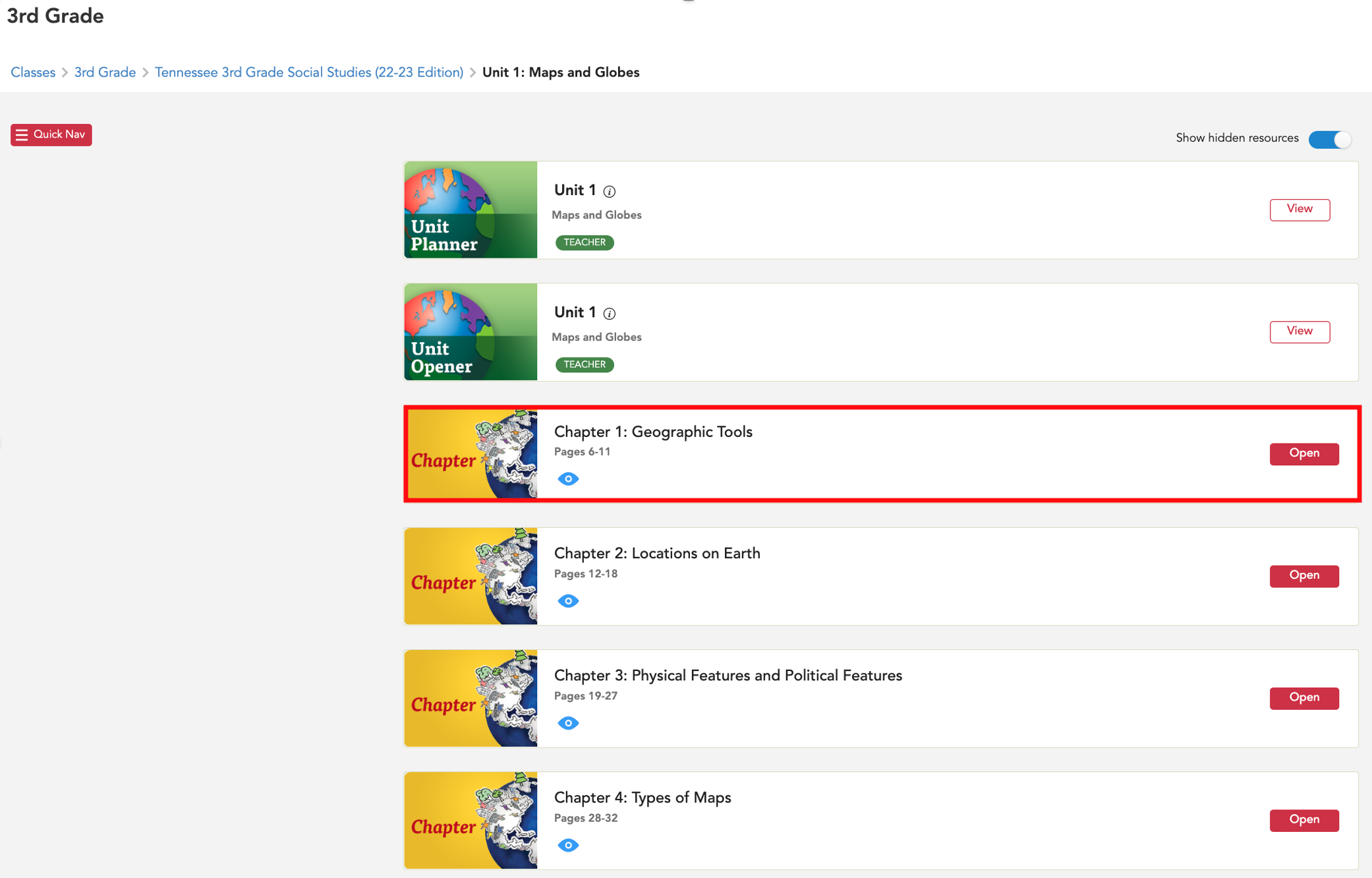
Task: Toggle visibility eye for Chapter 3
Action: tap(568, 723)
